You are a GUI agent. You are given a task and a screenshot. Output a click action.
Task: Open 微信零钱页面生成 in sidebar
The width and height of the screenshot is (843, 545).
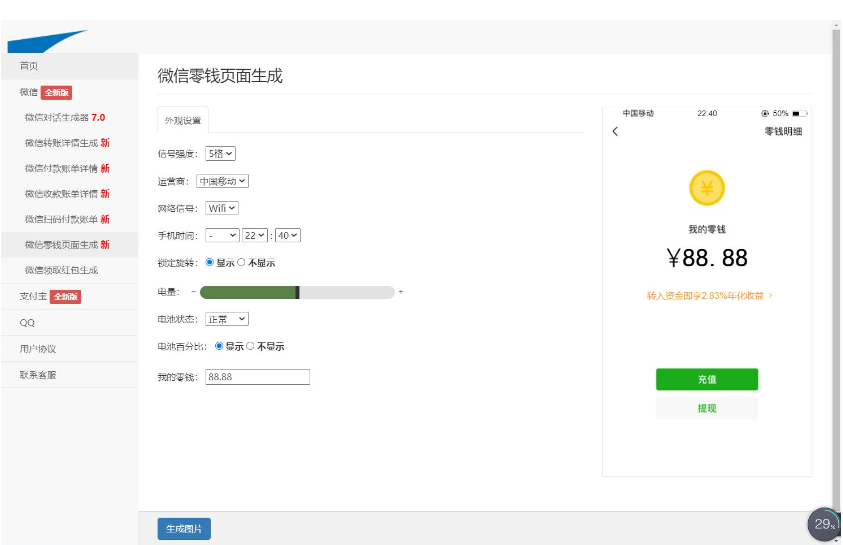pyautogui.click(x=69, y=245)
